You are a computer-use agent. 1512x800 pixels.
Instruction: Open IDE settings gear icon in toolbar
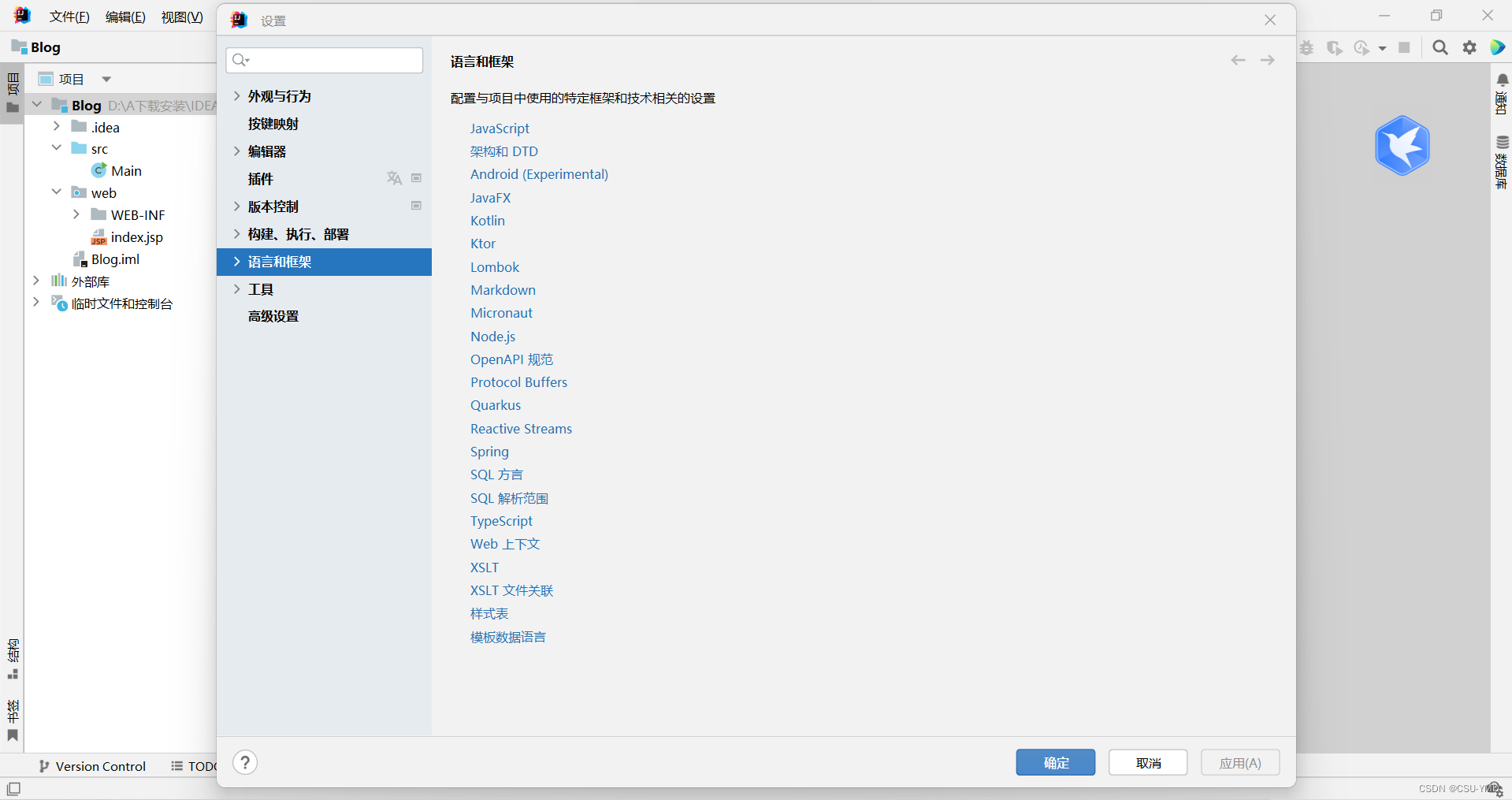coord(1469,47)
